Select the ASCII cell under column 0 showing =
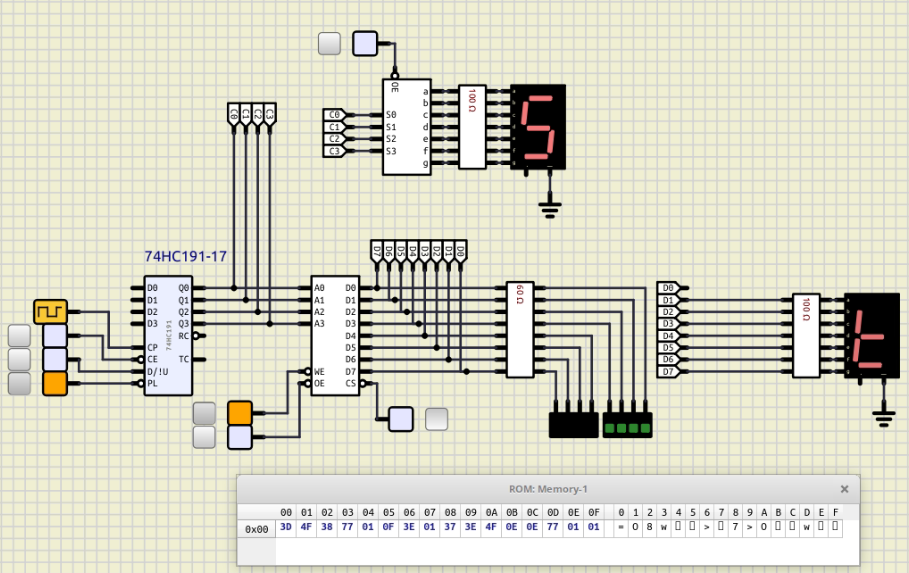The image size is (909, 573). [621, 527]
